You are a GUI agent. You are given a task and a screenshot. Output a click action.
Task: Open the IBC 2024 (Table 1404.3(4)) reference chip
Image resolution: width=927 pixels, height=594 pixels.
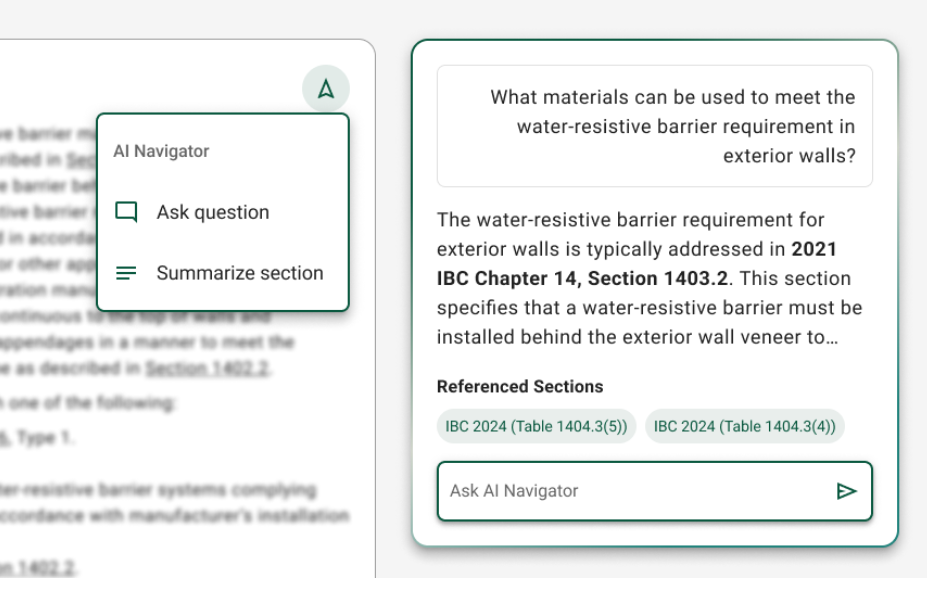(x=744, y=426)
